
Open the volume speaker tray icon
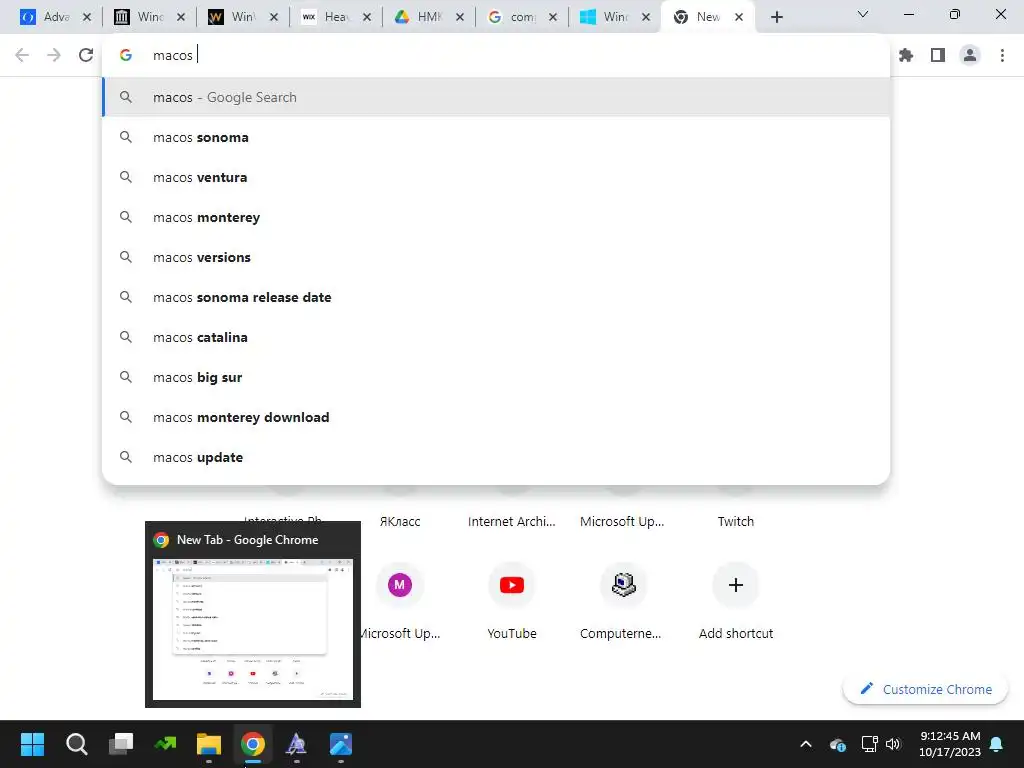pyautogui.click(x=893, y=744)
